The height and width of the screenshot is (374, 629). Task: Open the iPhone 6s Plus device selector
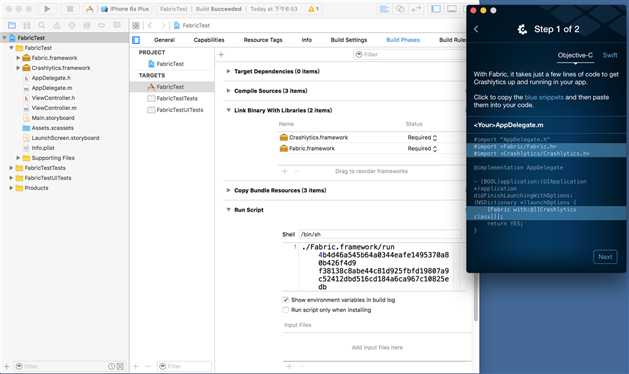point(125,8)
